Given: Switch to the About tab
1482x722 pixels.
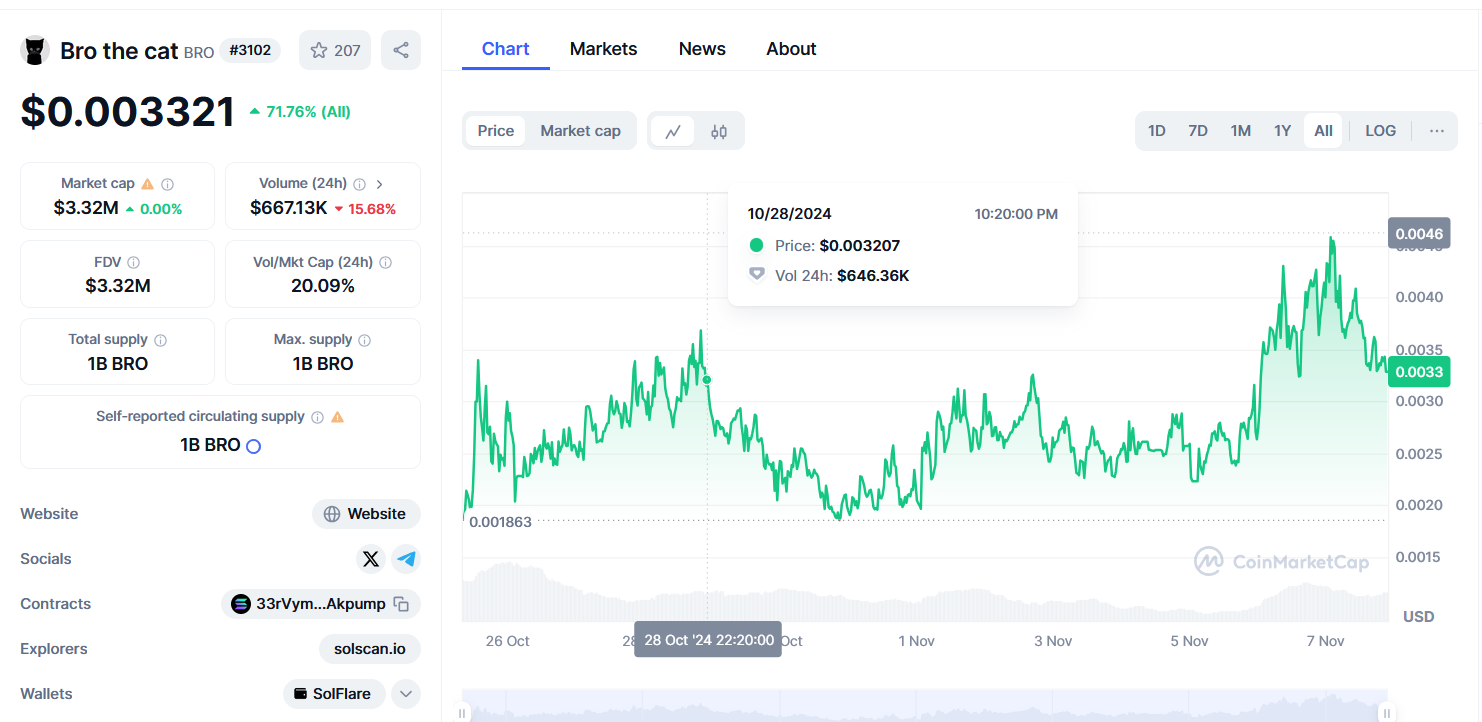Looking at the screenshot, I should [792, 49].
